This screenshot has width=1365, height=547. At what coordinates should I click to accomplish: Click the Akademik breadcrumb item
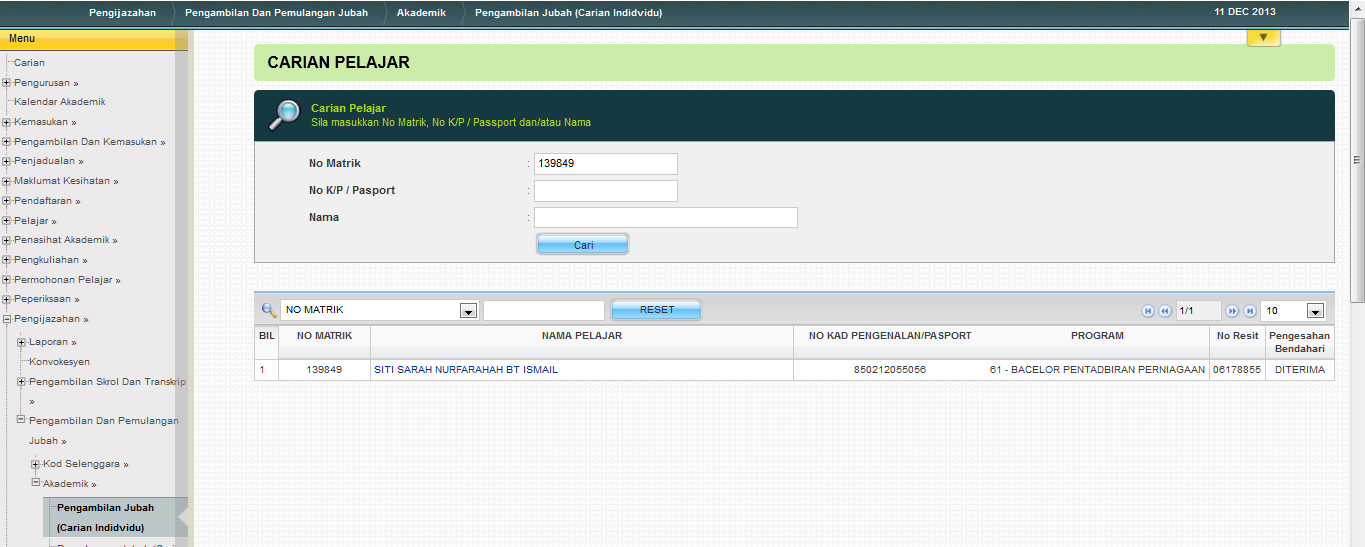point(421,13)
